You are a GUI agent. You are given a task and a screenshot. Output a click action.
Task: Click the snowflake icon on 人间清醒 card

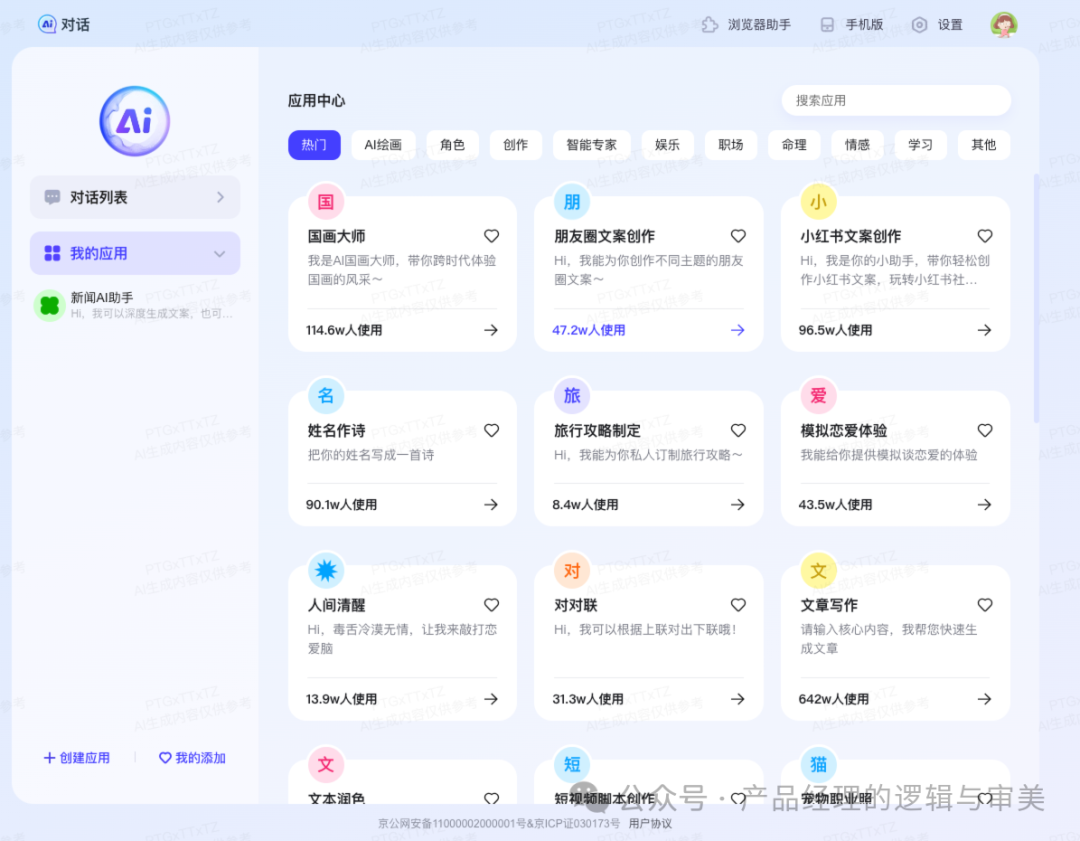[325, 570]
